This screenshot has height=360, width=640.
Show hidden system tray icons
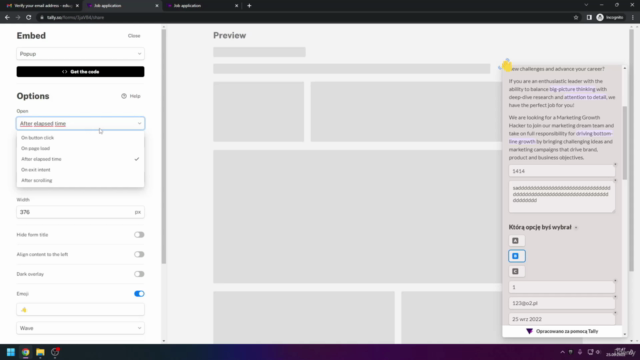[x=562, y=352]
